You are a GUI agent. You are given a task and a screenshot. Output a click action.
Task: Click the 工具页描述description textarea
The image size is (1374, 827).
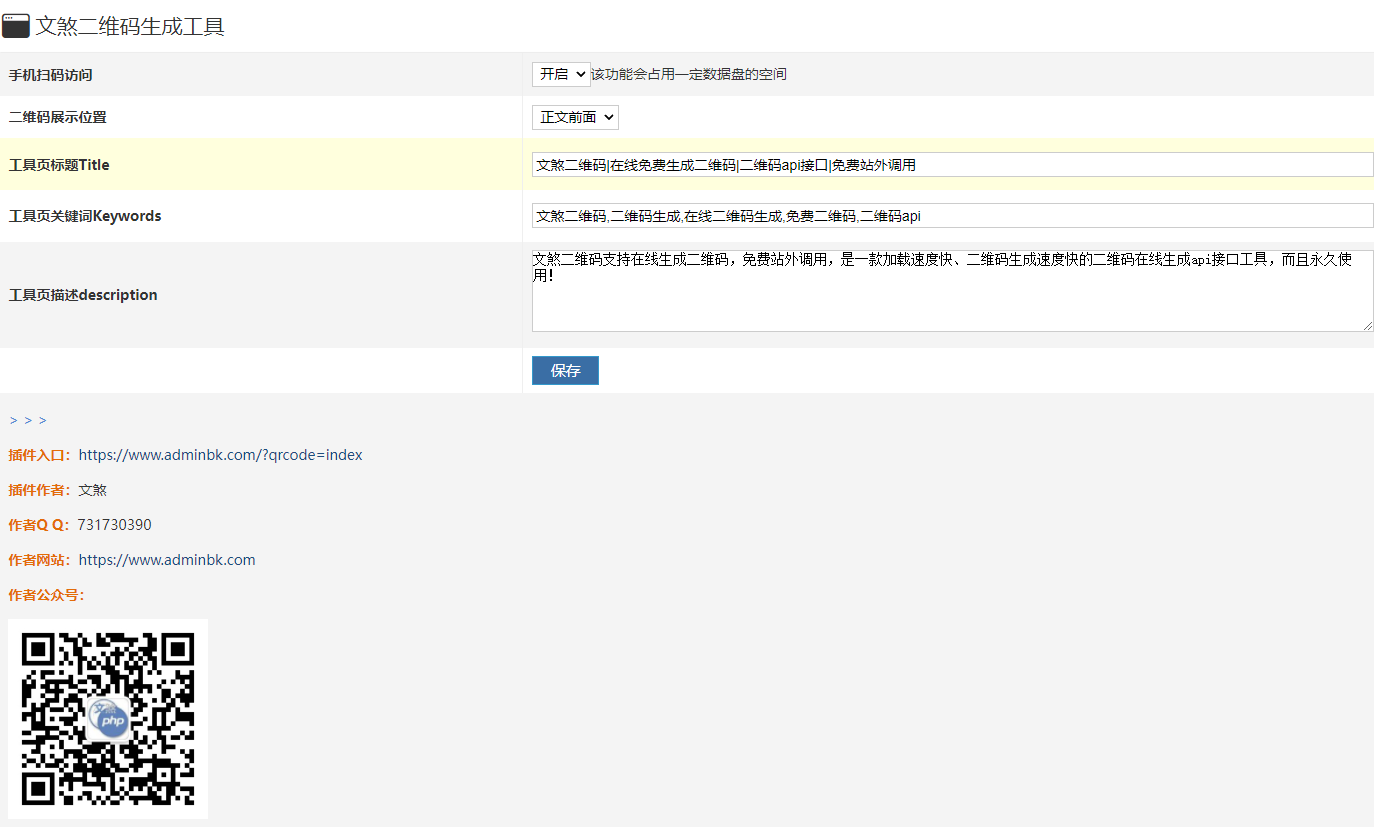tap(952, 291)
